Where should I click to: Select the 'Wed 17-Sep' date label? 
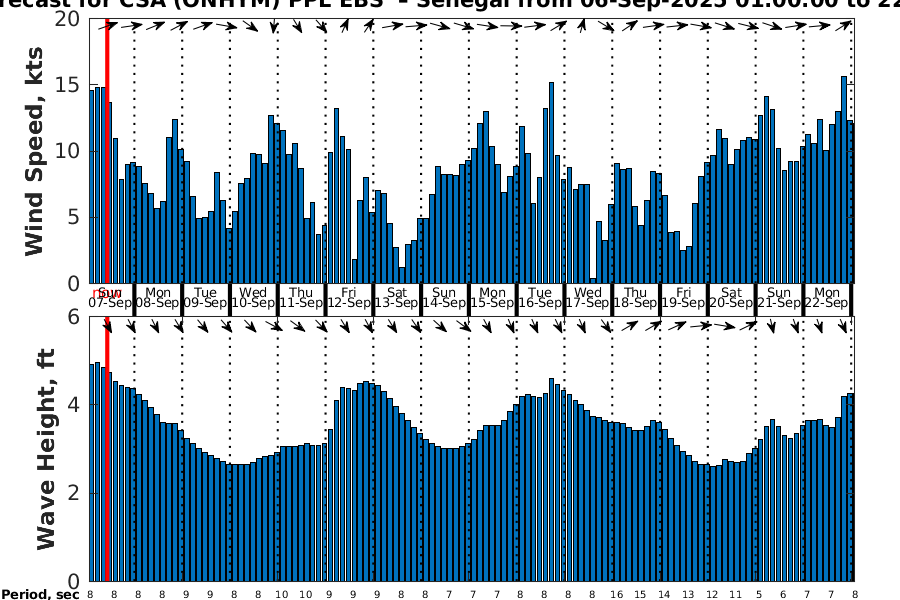588,297
